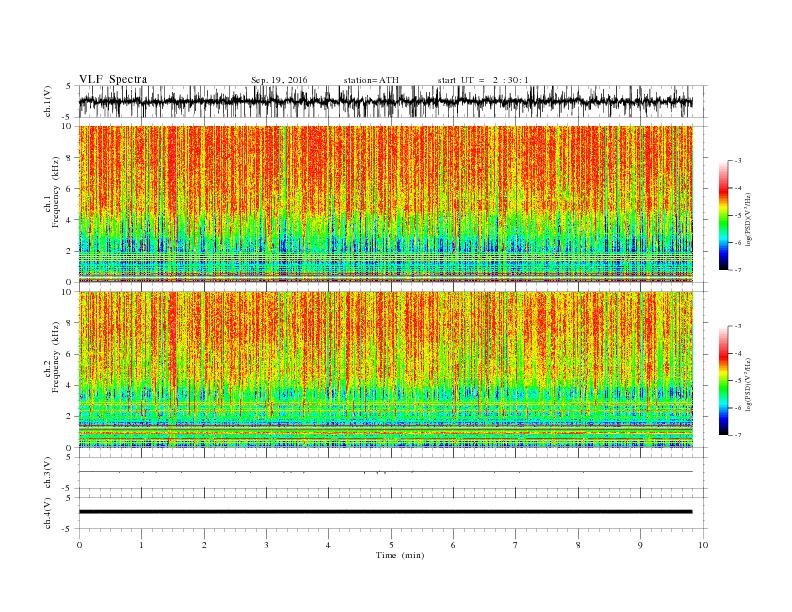Click the "4" kHz tick on ch.2 frequency axis

(69, 386)
